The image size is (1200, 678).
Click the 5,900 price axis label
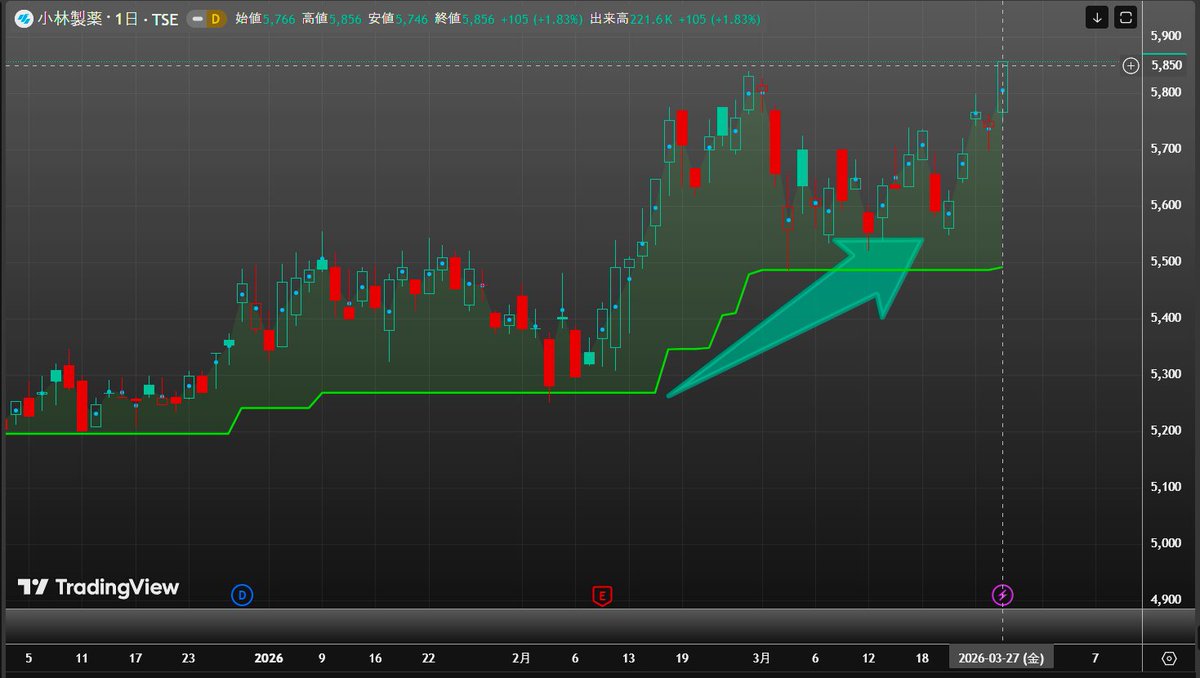click(x=1168, y=36)
